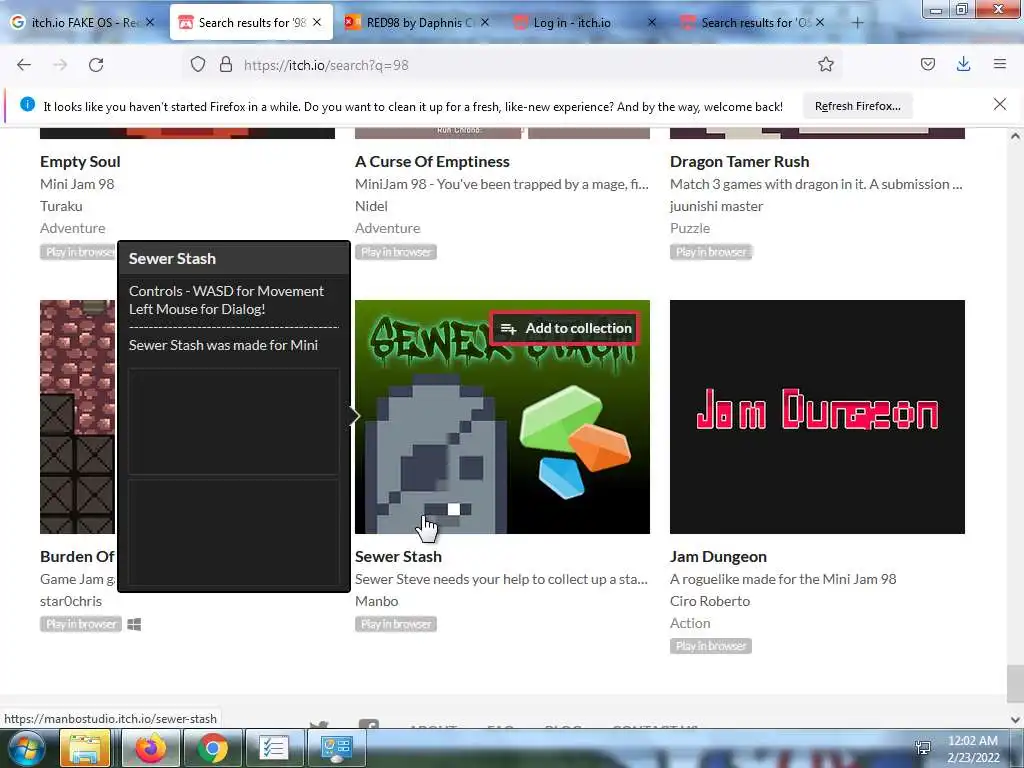This screenshot has width=1024, height=768.
Task: Click Play in browser tag under Jam Dungeon
Action: [x=711, y=647]
